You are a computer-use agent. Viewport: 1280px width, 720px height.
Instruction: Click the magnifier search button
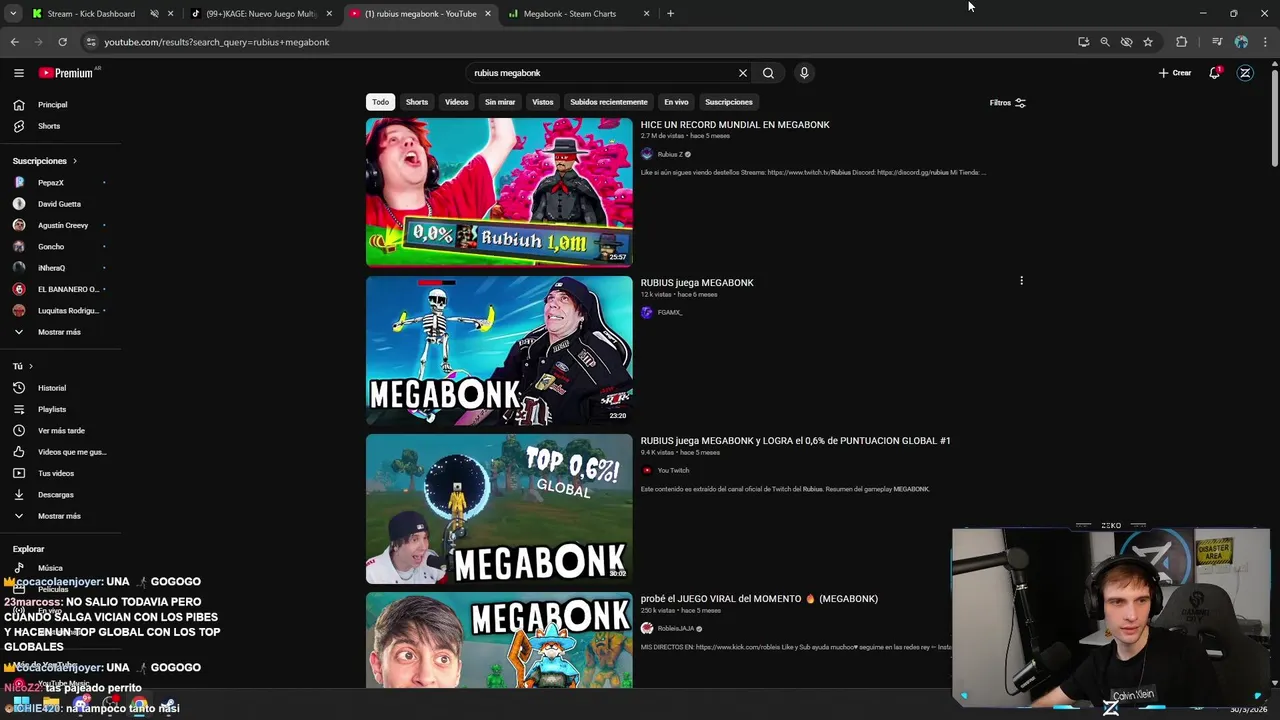tap(768, 73)
